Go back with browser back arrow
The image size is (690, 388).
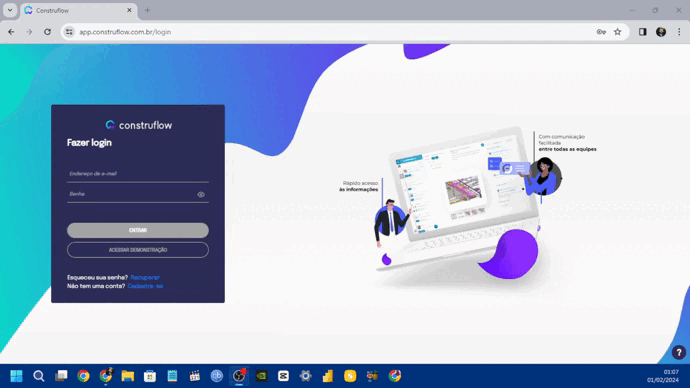click(11, 32)
